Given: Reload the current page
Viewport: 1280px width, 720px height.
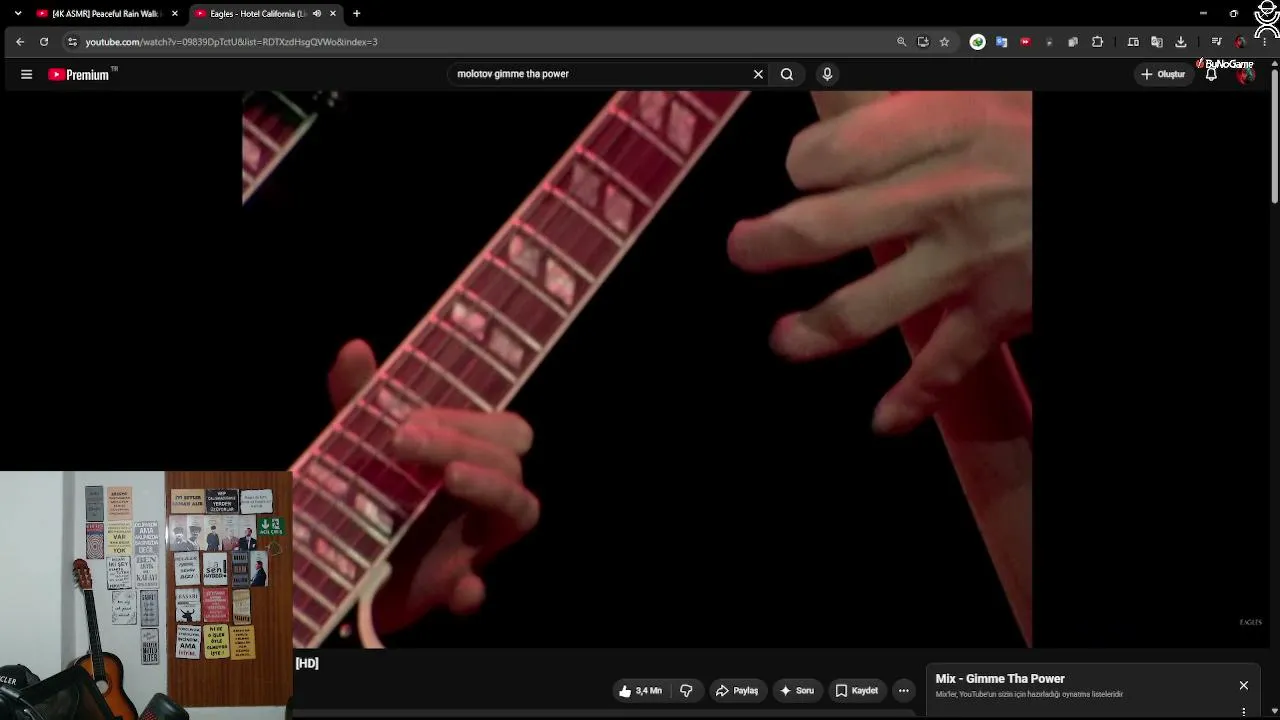Looking at the screenshot, I should 44,42.
